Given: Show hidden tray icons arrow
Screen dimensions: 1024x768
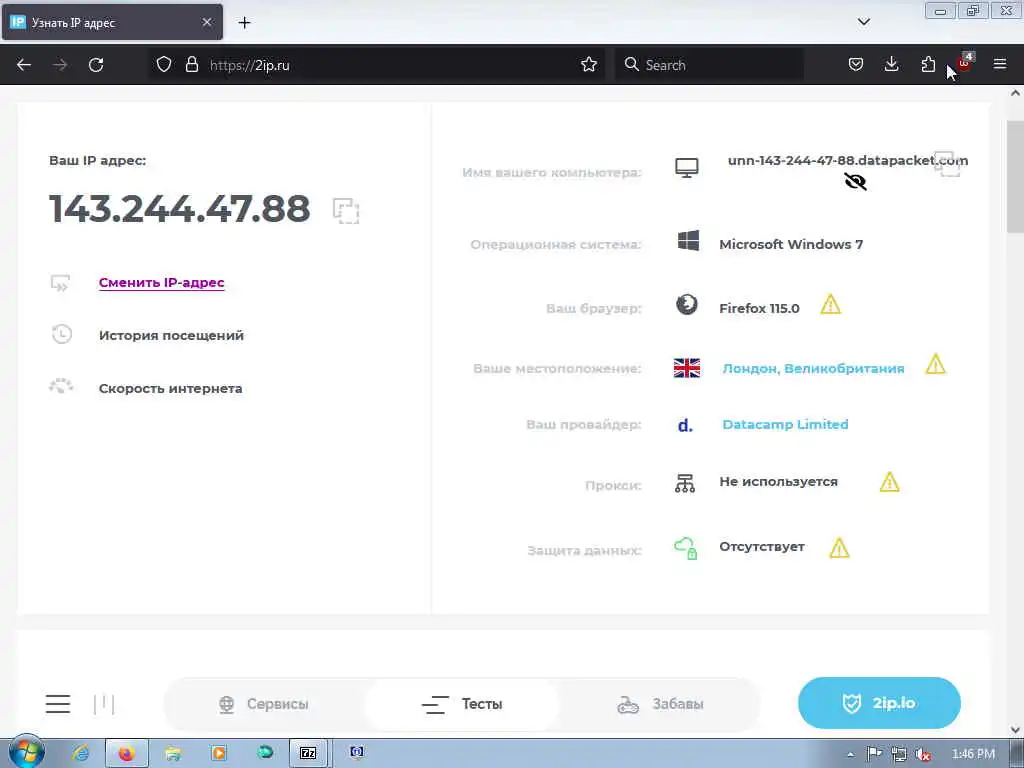Looking at the screenshot, I should [x=850, y=754].
